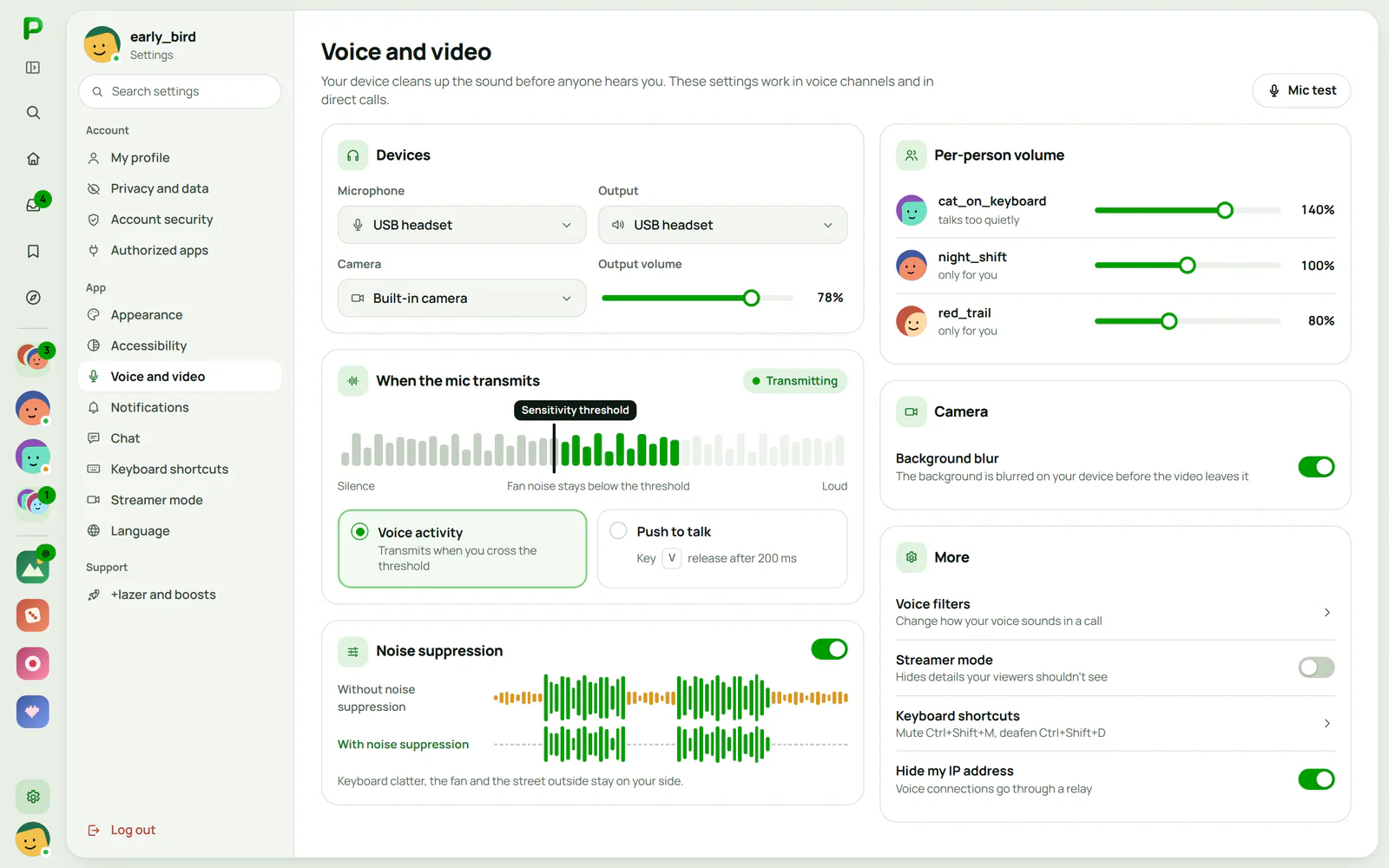
Task: Open Appearance settings
Action: [x=180, y=315]
